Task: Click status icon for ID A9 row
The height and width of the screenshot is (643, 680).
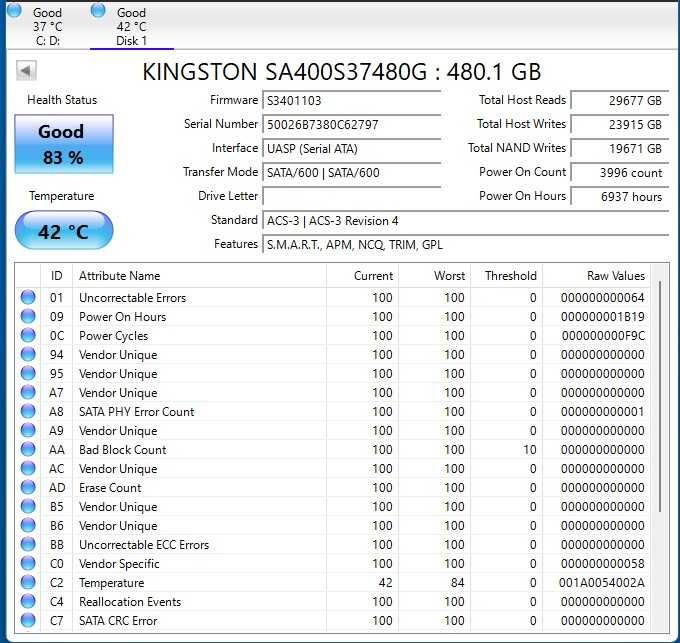Action: point(28,431)
